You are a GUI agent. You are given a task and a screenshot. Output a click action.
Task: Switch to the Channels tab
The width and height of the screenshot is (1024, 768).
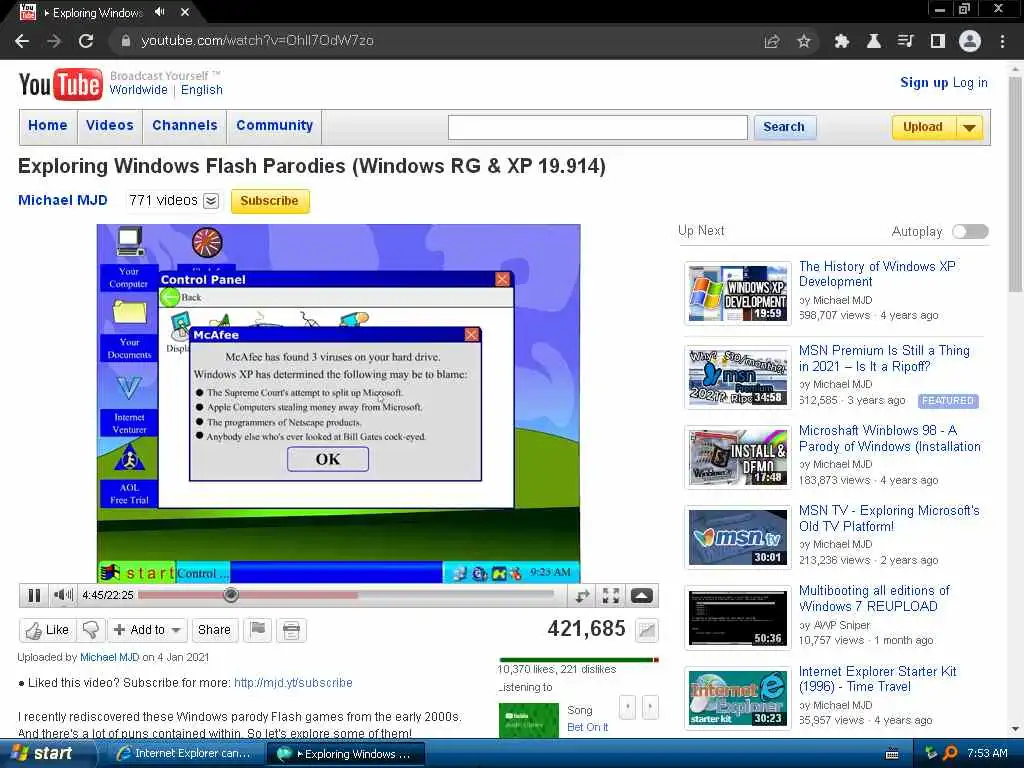click(x=185, y=125)
